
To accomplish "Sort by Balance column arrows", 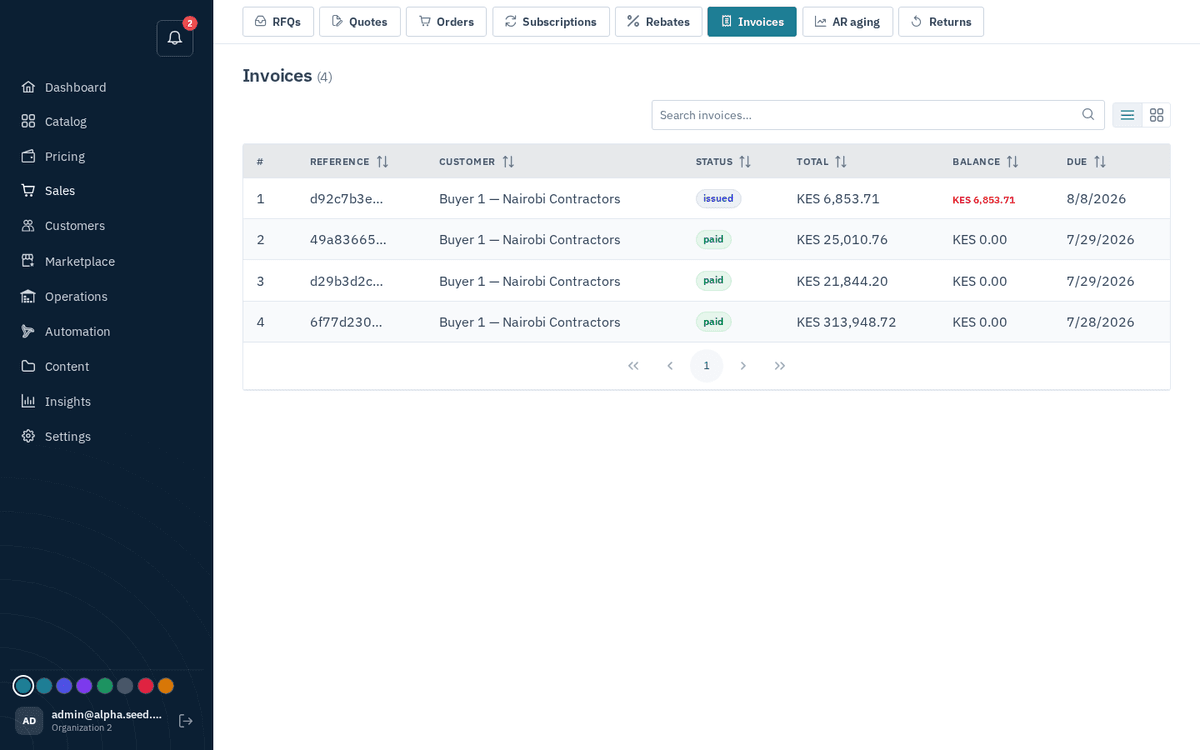I will tap(1012, 162).
